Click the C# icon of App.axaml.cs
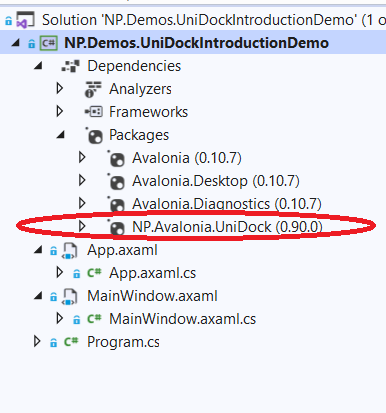The height and width of the screenshot is (413, 386). (94, 273)
